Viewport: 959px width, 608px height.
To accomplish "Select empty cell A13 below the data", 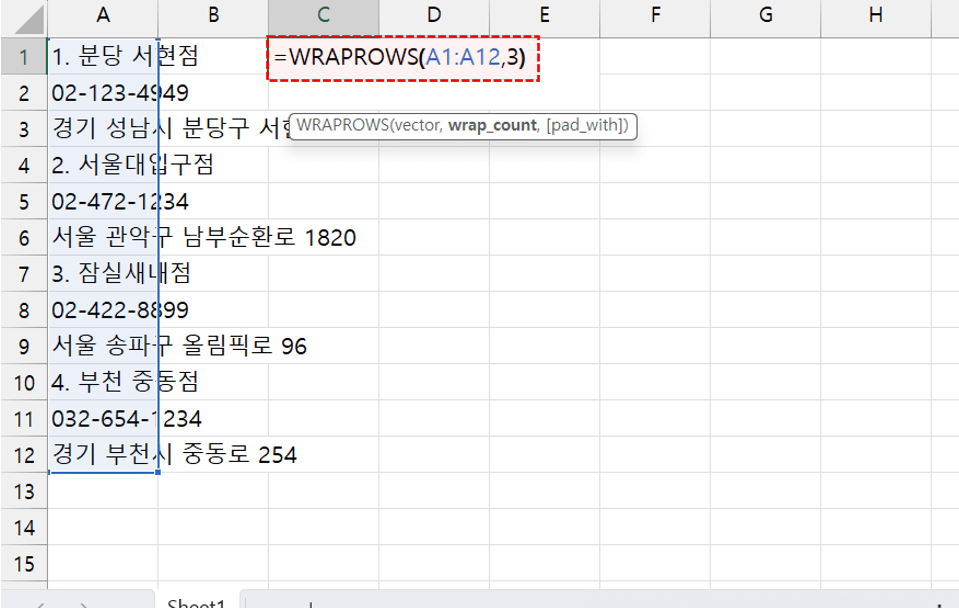I will click(x=103, y=490).
